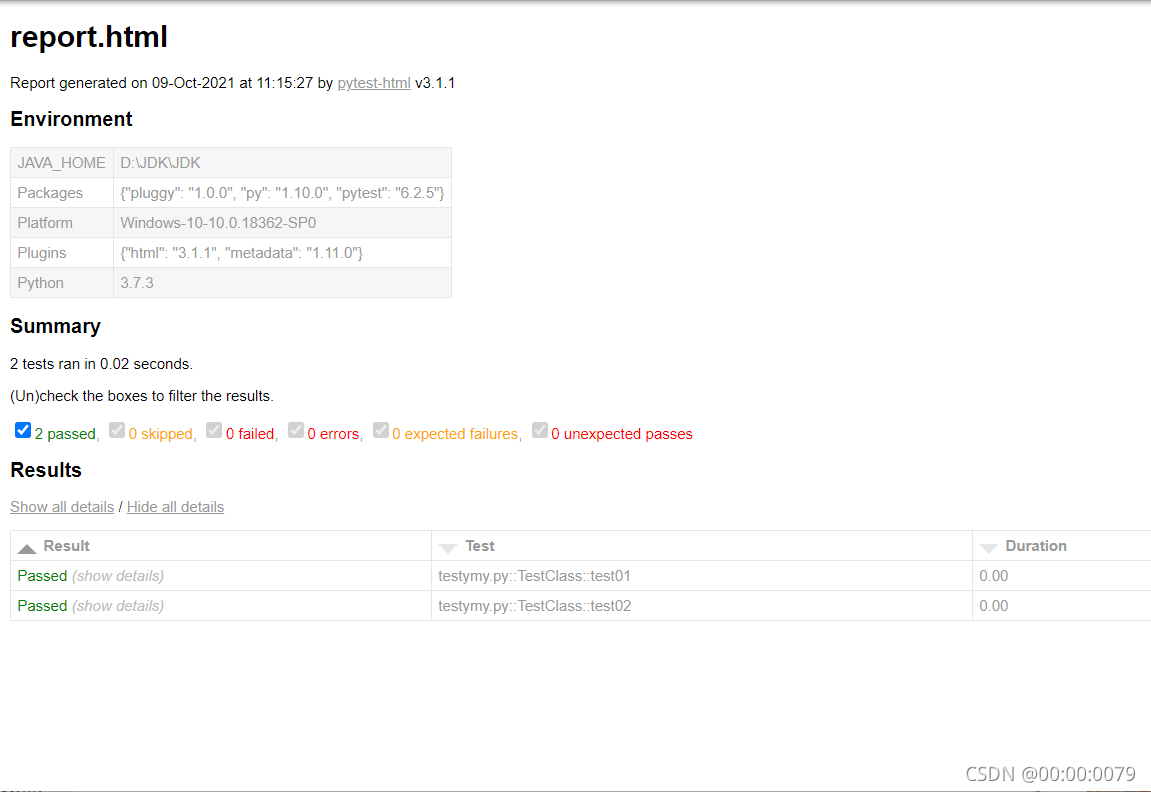The height and width of the screenshot is (792, 1151).
Task: Click the 2 passed label text
Action: coord(65,434)
